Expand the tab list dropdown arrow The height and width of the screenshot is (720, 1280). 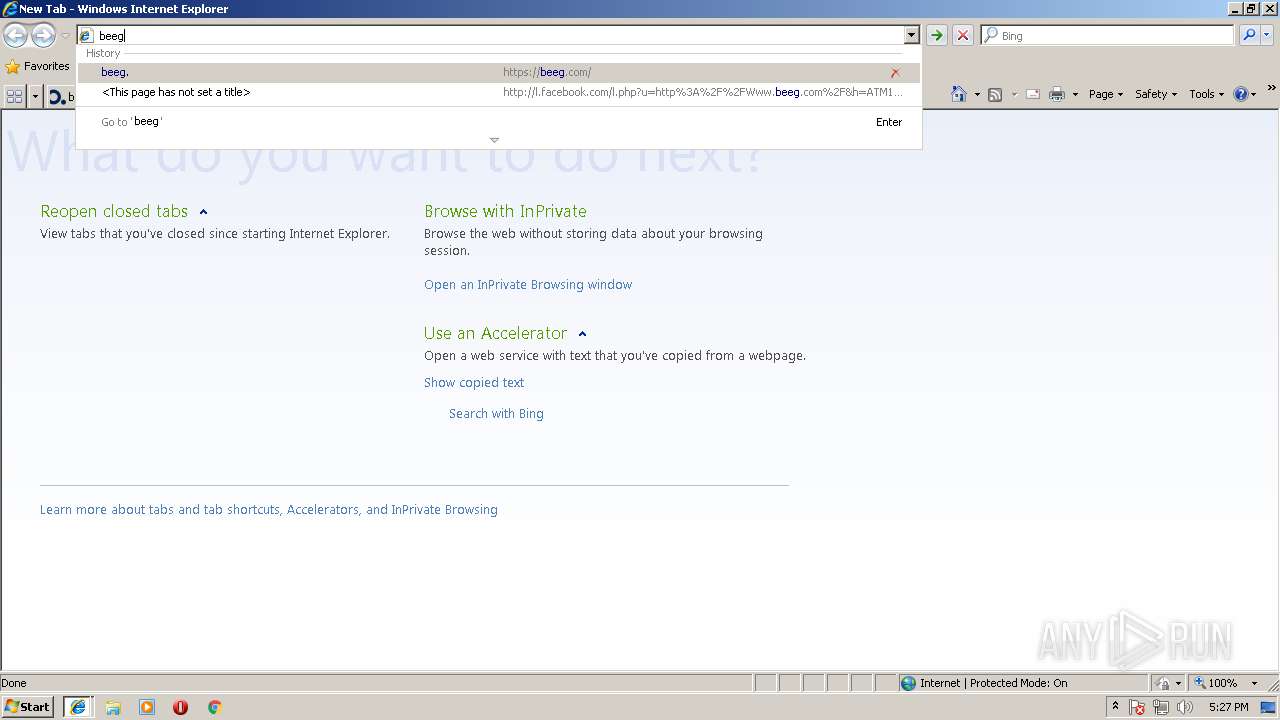pyautogui.click(x=35, y=96)
